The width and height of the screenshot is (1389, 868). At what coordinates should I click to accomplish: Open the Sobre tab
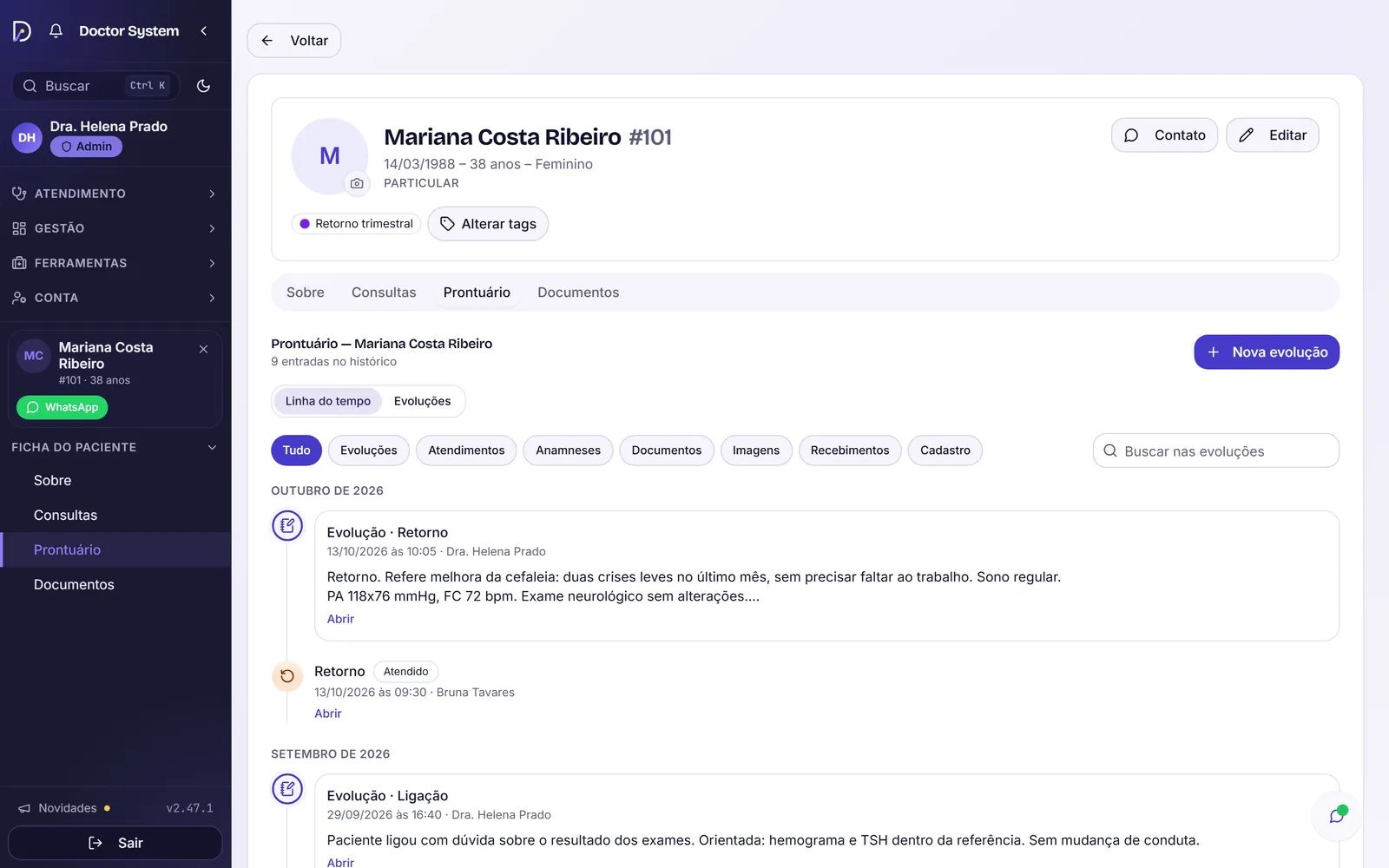click(x=306, y=293)
